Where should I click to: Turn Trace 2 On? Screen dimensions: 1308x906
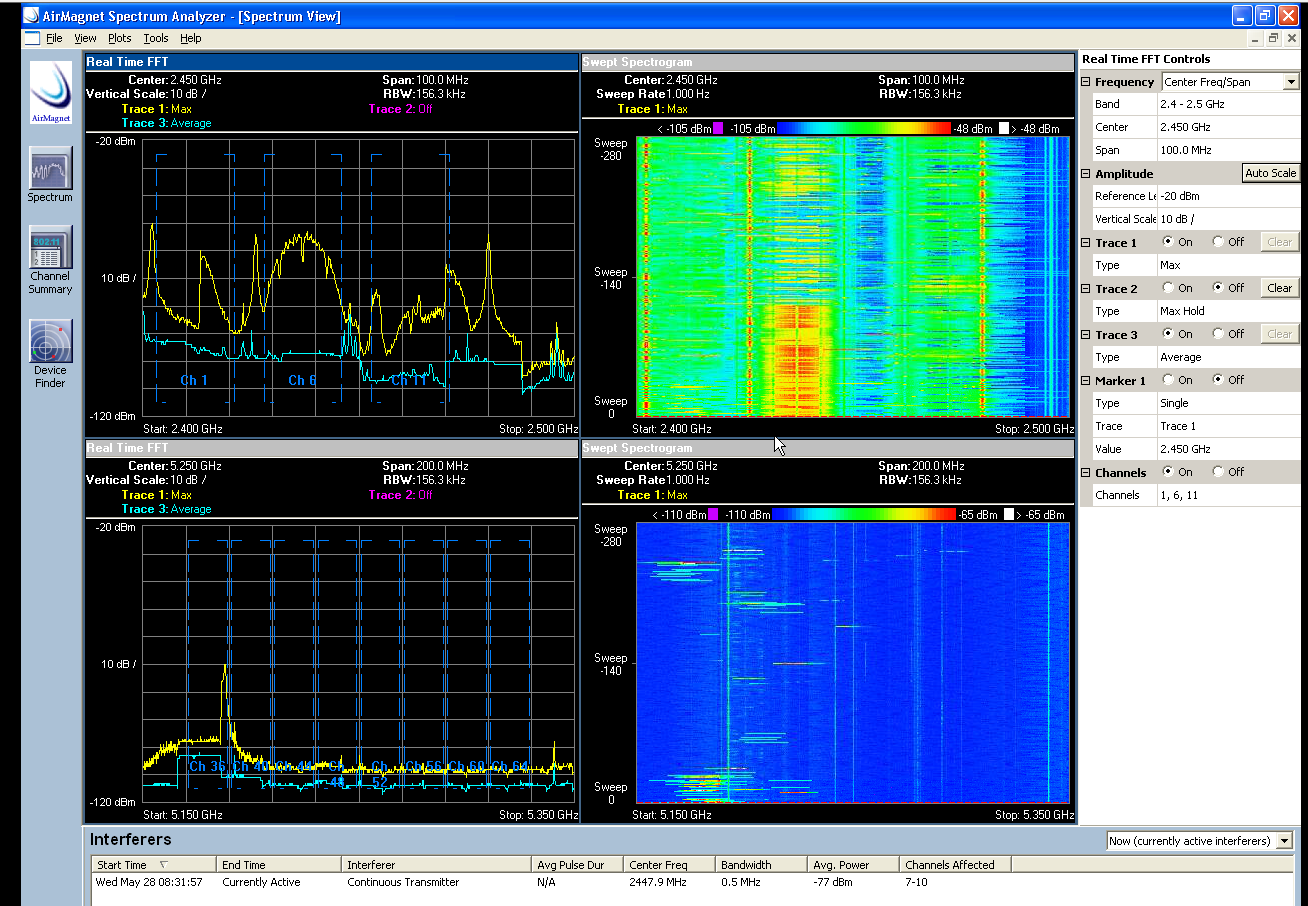click(1166, 288)
